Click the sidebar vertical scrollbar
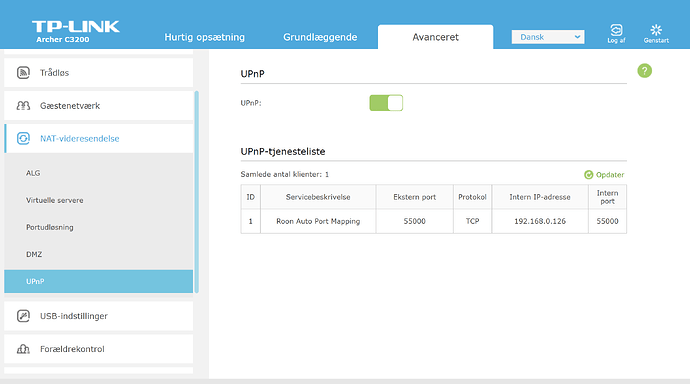 (x=196, y=192)
